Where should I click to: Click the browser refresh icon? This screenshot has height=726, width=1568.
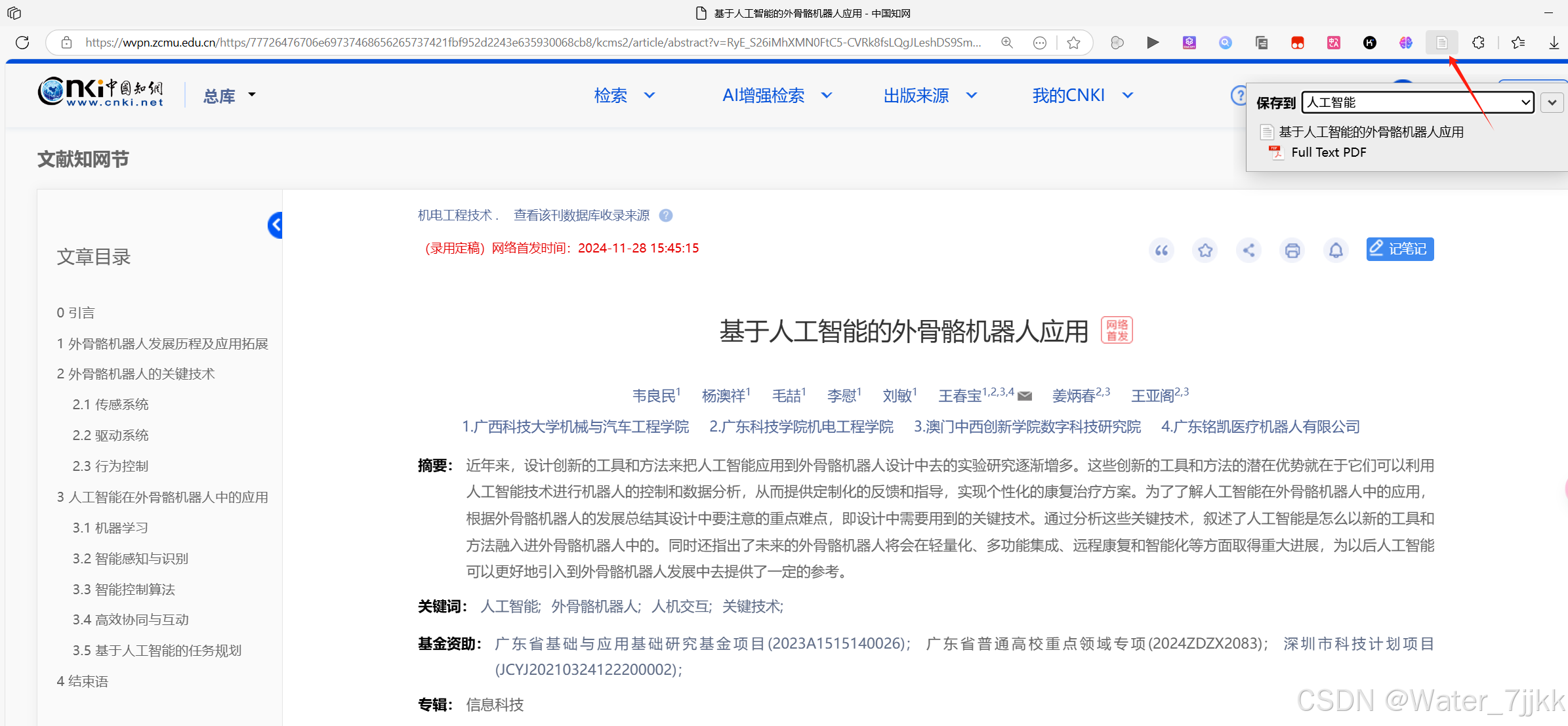pos(22,43)
